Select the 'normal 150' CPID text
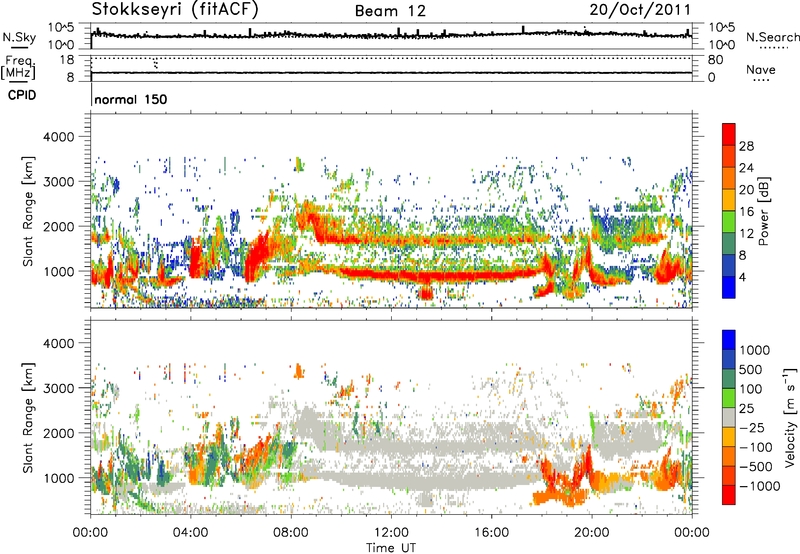The width and height of the screenshot is (800, 554). click(131, 99)
